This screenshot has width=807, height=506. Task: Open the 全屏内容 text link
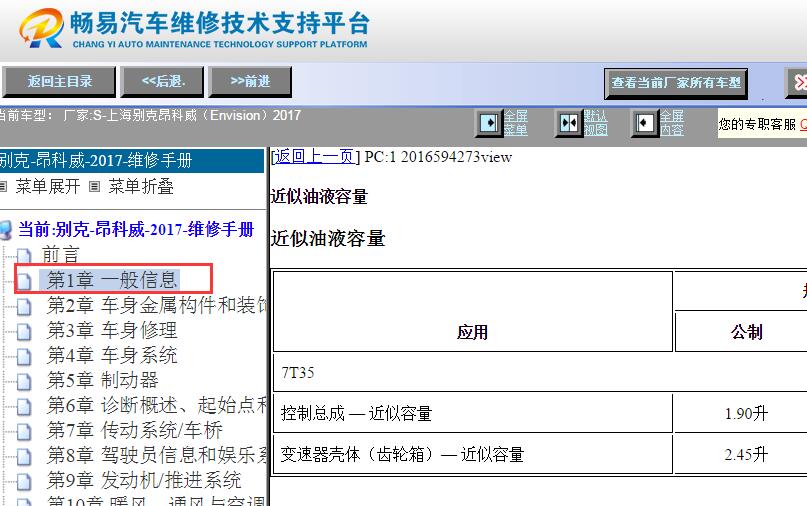pyautogui.click(x=672, y=123)
